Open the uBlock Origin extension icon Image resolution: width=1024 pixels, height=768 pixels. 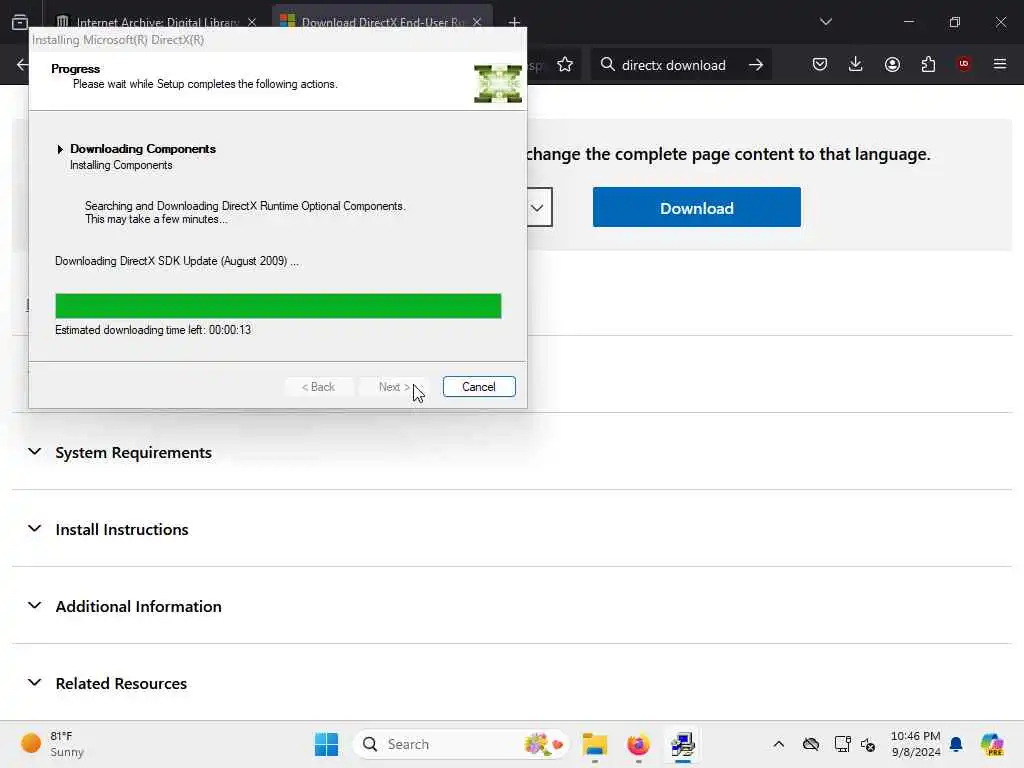tap(964, 64)
